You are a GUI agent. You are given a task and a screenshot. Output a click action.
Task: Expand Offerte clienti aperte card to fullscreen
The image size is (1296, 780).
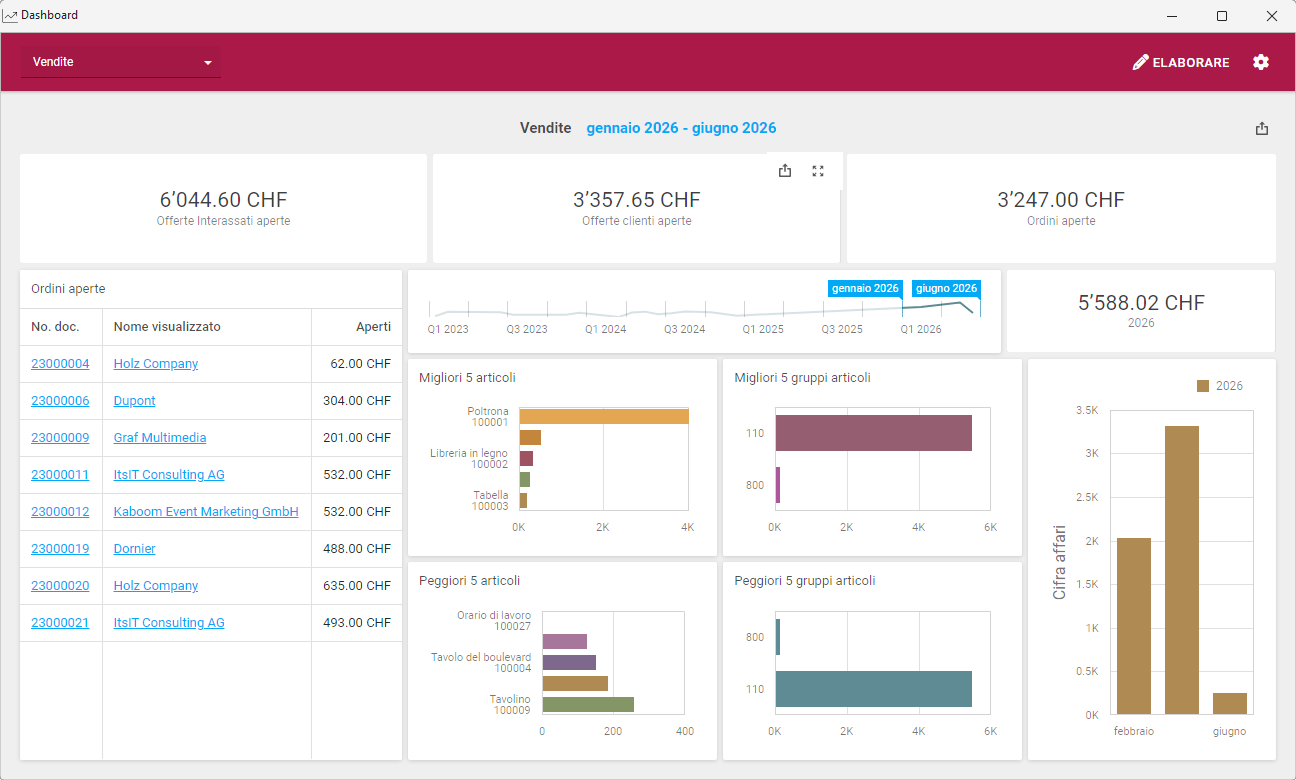(818, 171)
